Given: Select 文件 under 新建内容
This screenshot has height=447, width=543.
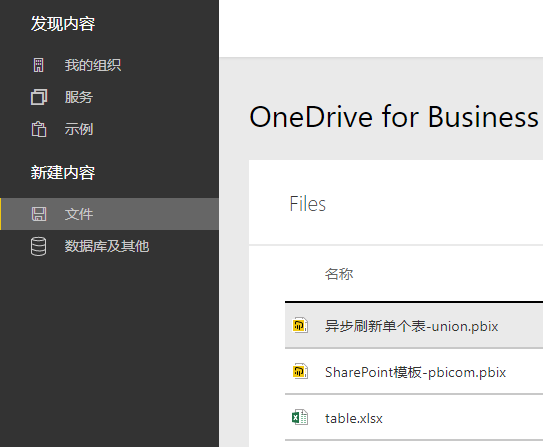Looking at the screenshot, I should point(109,214).
